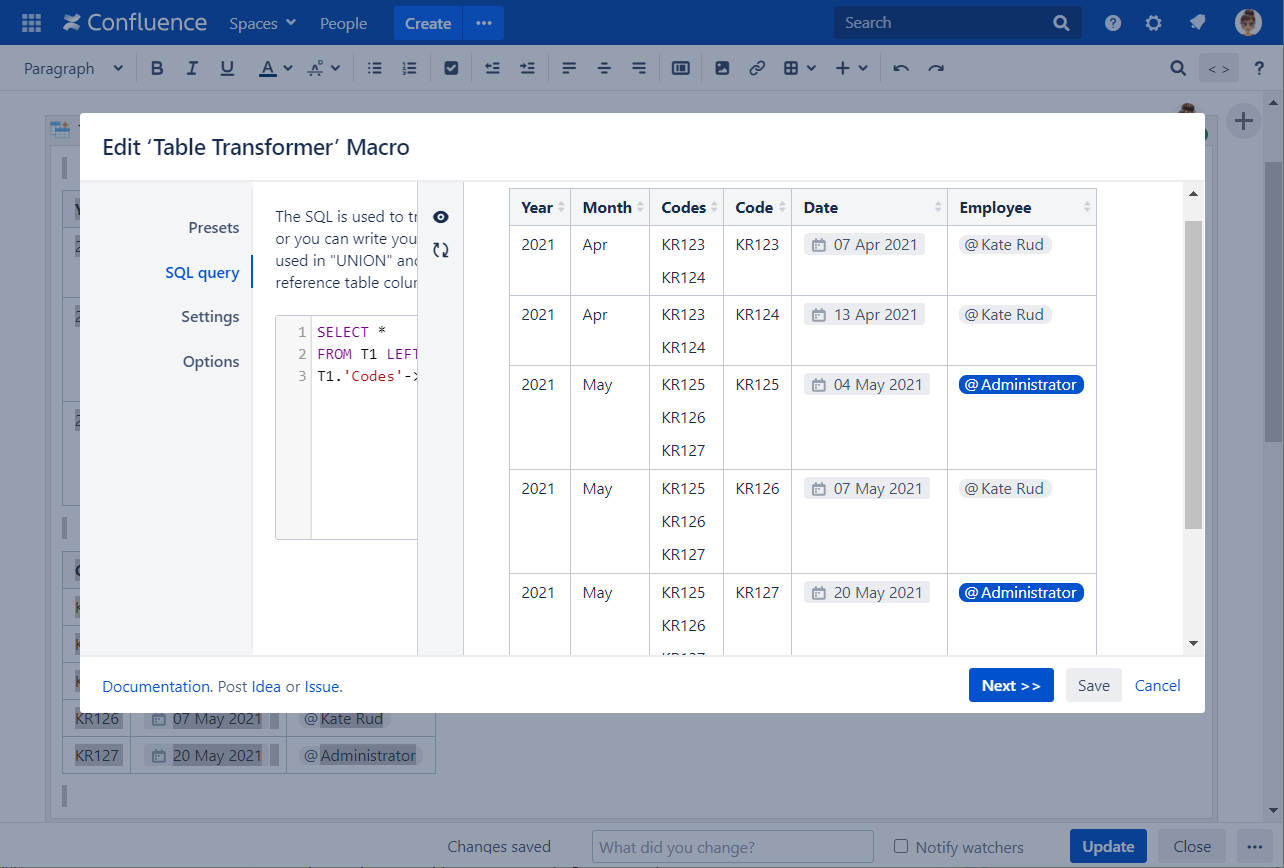Expand the Paragraph style dropdown

pyautogui.click(x=73, y=68)
